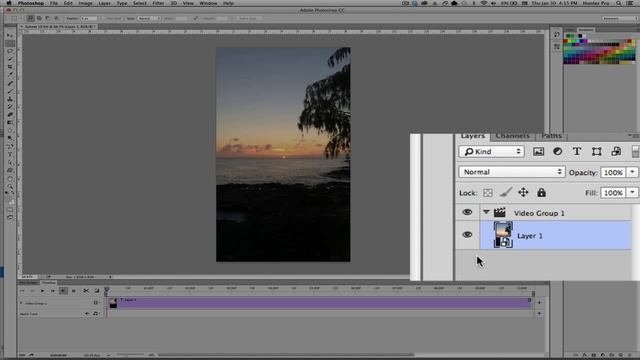Open the Fill slider arrow

pos(632,193)
